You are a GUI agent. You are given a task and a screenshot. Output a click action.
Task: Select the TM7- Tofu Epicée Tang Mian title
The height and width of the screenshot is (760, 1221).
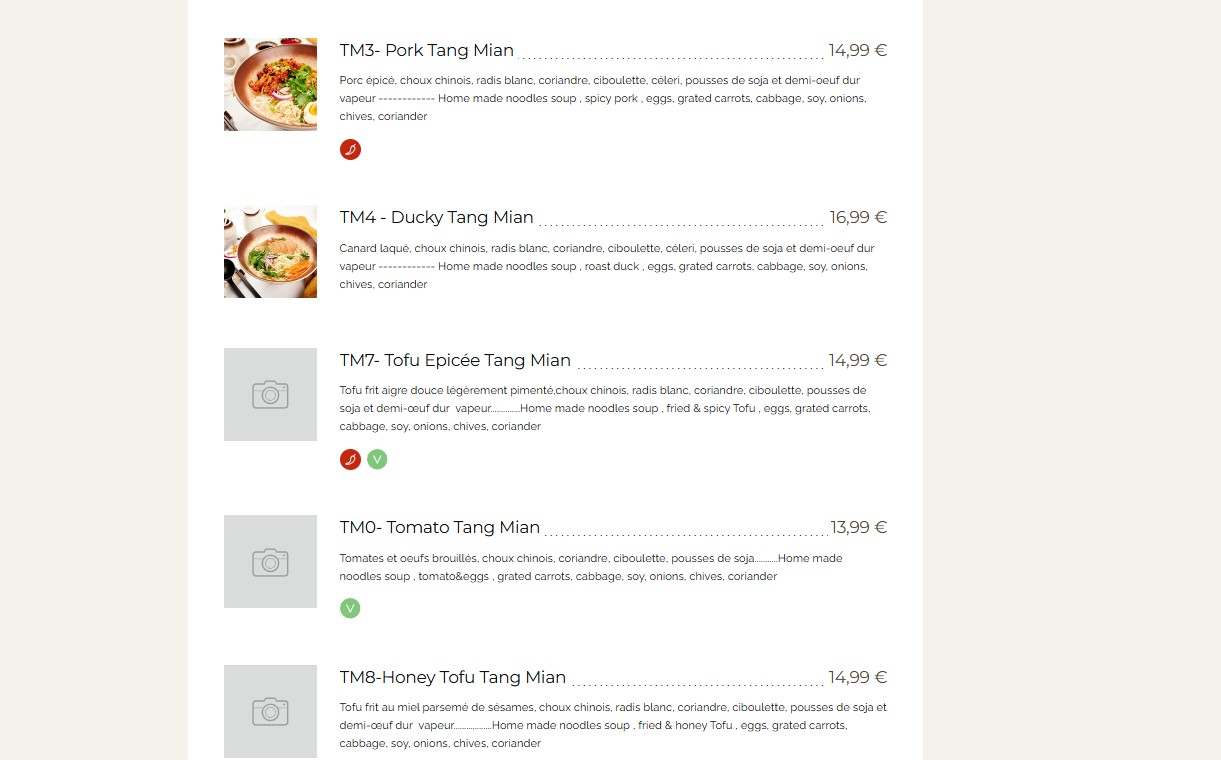(455, 360)
